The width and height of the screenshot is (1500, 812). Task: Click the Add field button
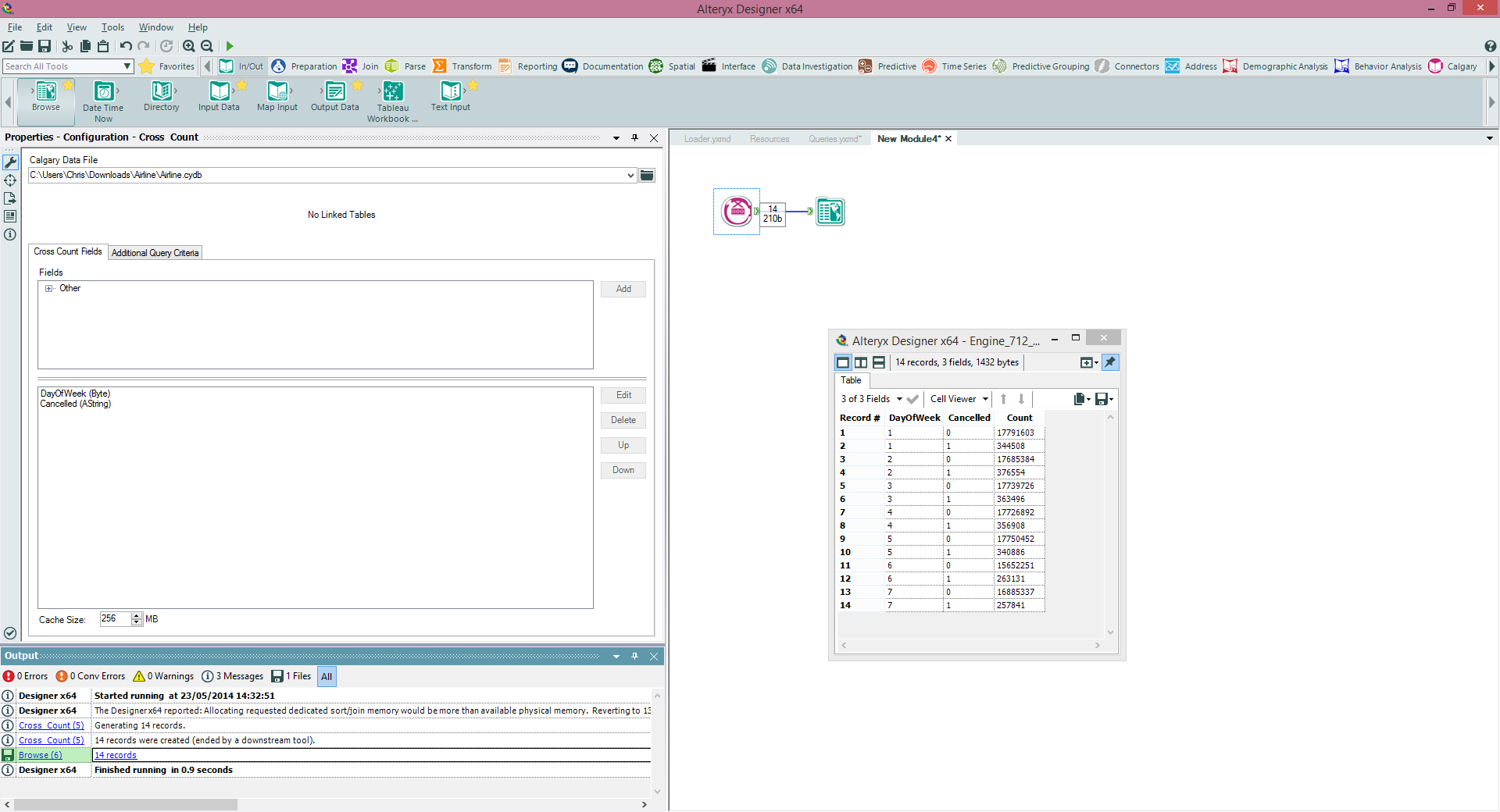tap(623, 289)
